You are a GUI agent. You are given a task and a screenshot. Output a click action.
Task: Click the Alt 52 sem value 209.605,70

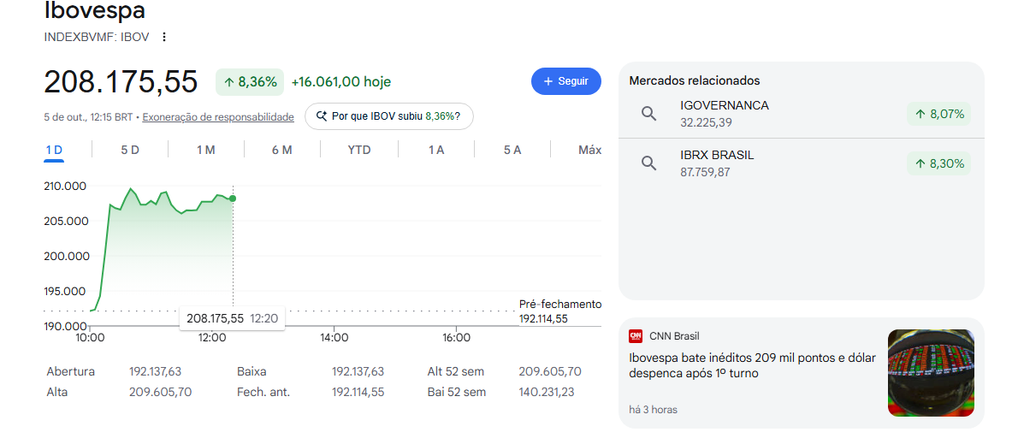550,372
